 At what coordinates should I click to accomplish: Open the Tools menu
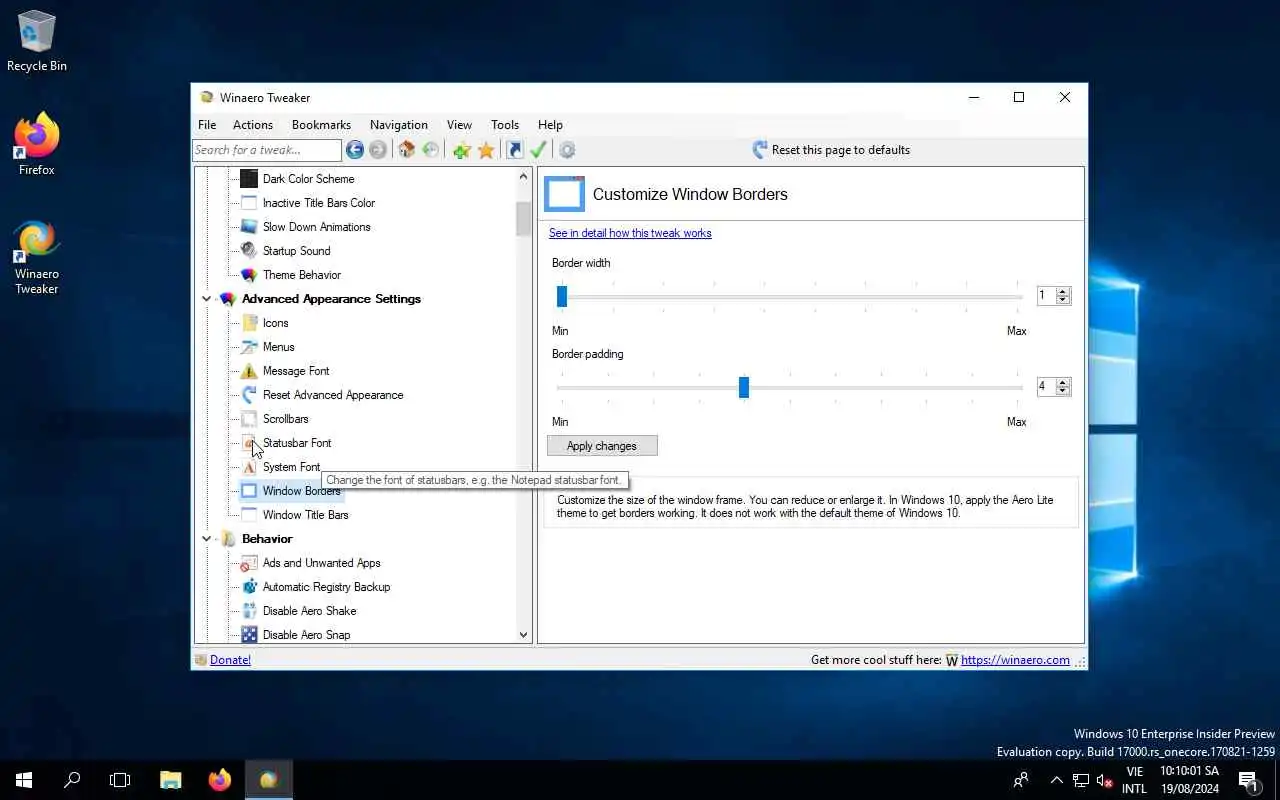click(x=505, y=125)
